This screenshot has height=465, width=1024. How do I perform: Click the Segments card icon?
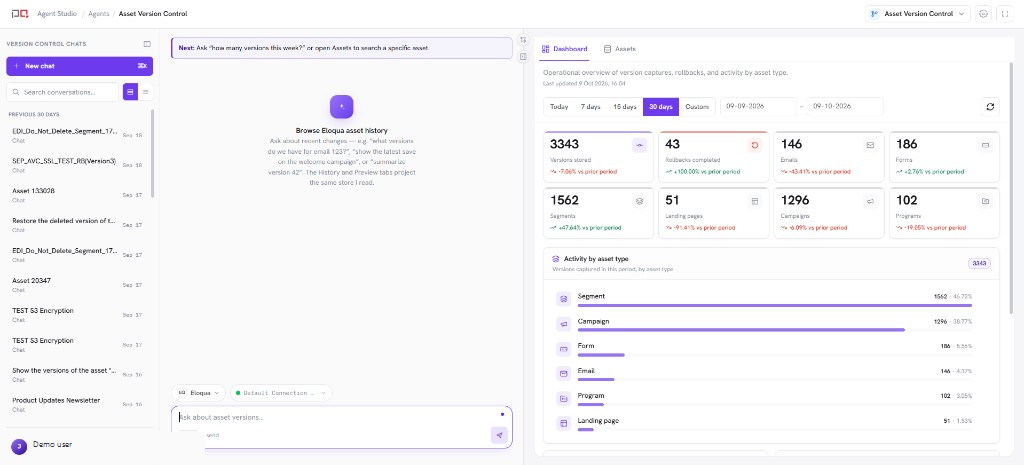[x=639, y=202]
